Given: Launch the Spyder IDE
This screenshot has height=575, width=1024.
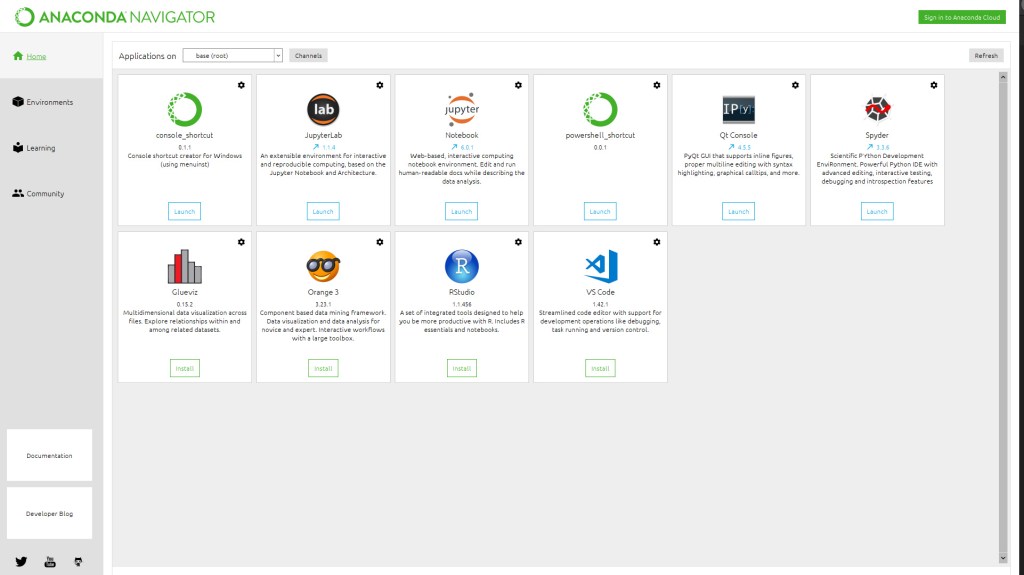Looking at the screenshot, I should (x=877, y=211).
